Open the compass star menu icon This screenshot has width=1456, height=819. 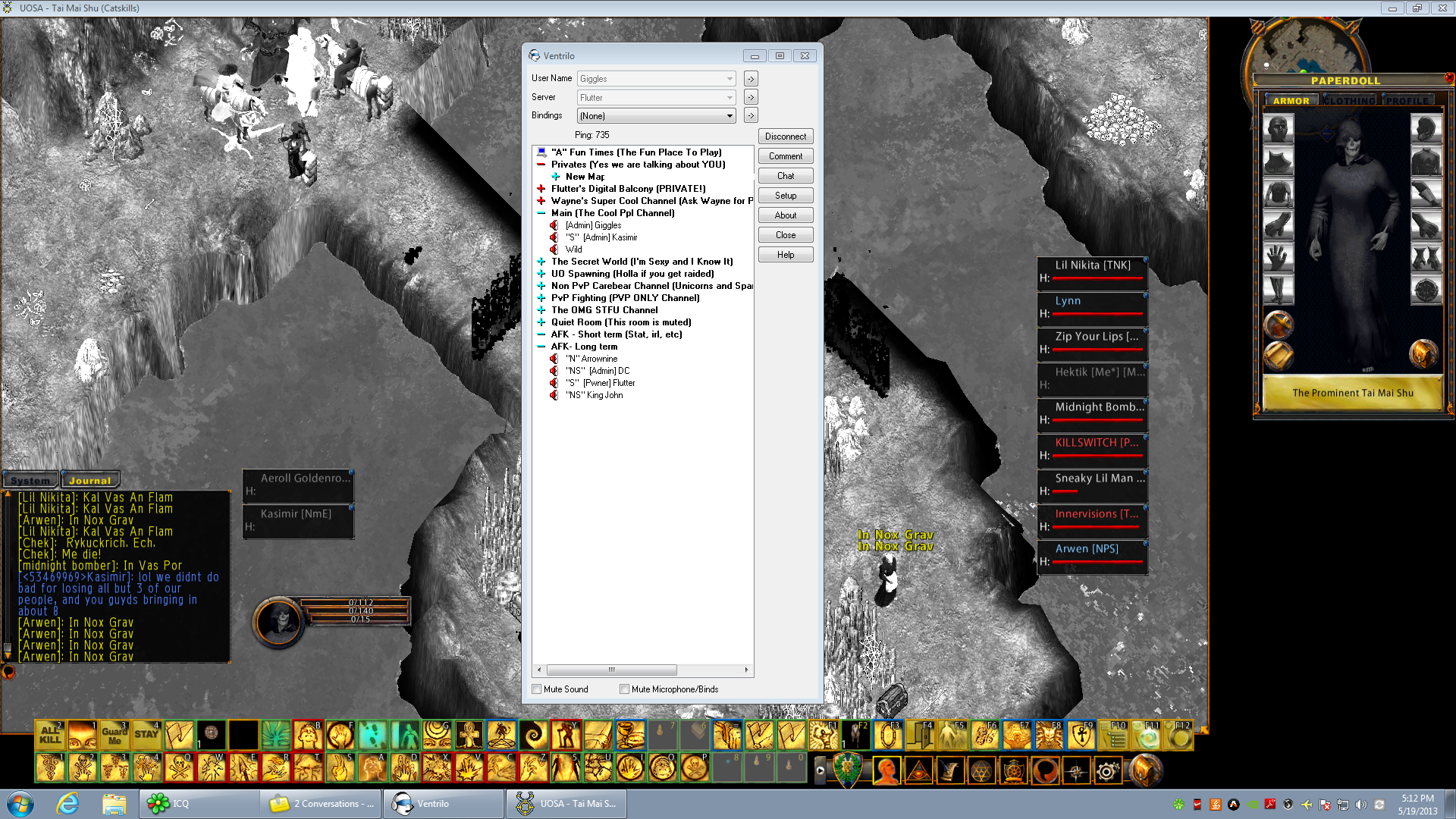(1076, 771)
